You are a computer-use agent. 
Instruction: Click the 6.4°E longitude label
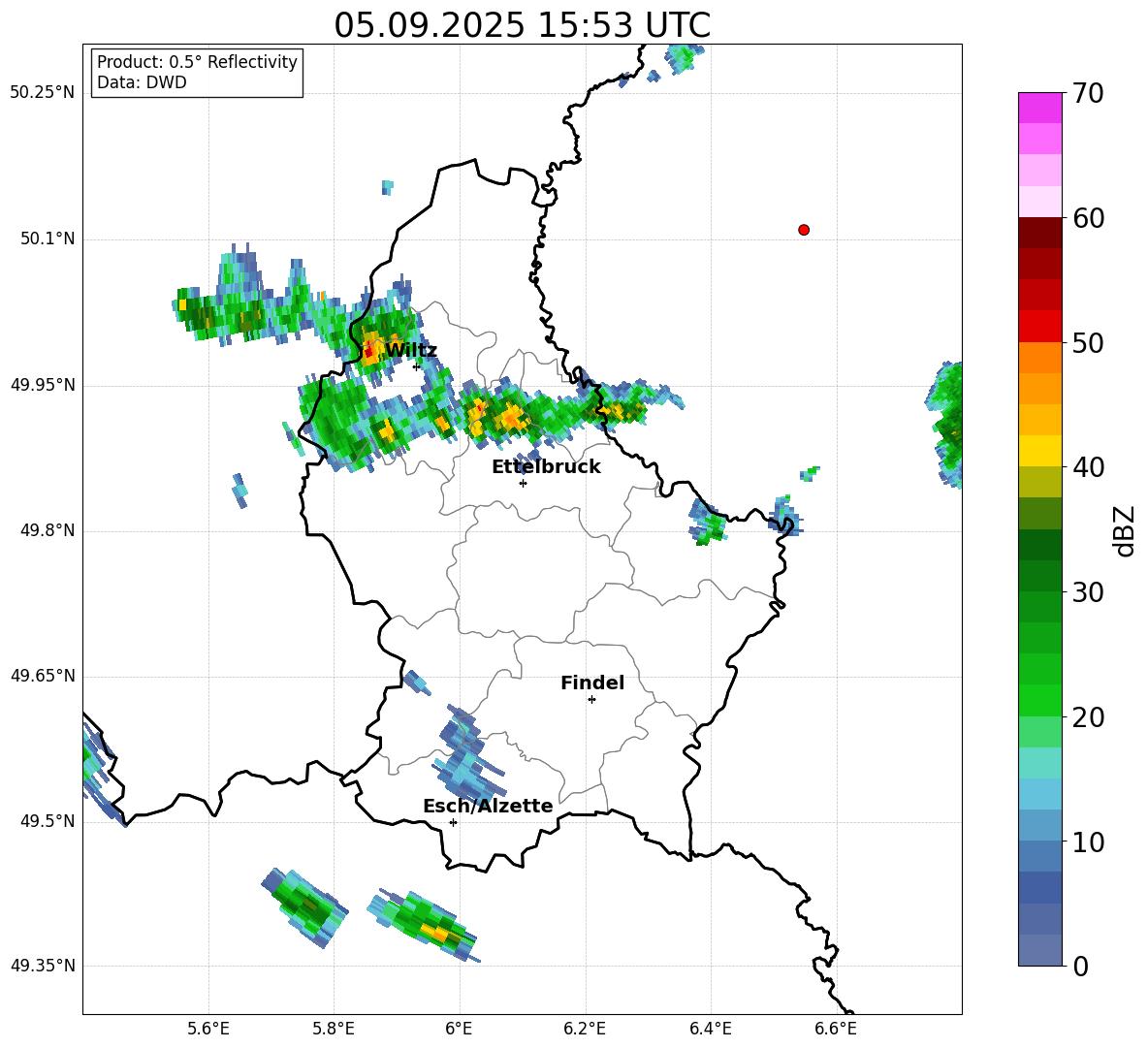(710, 1029)
